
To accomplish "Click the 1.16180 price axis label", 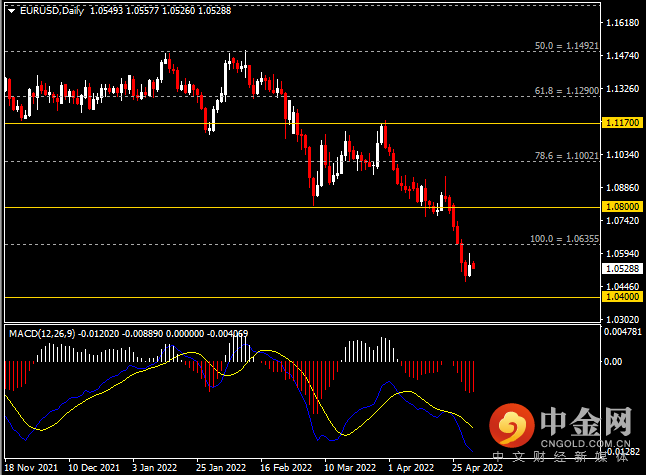I will click(x=623, y=23).
